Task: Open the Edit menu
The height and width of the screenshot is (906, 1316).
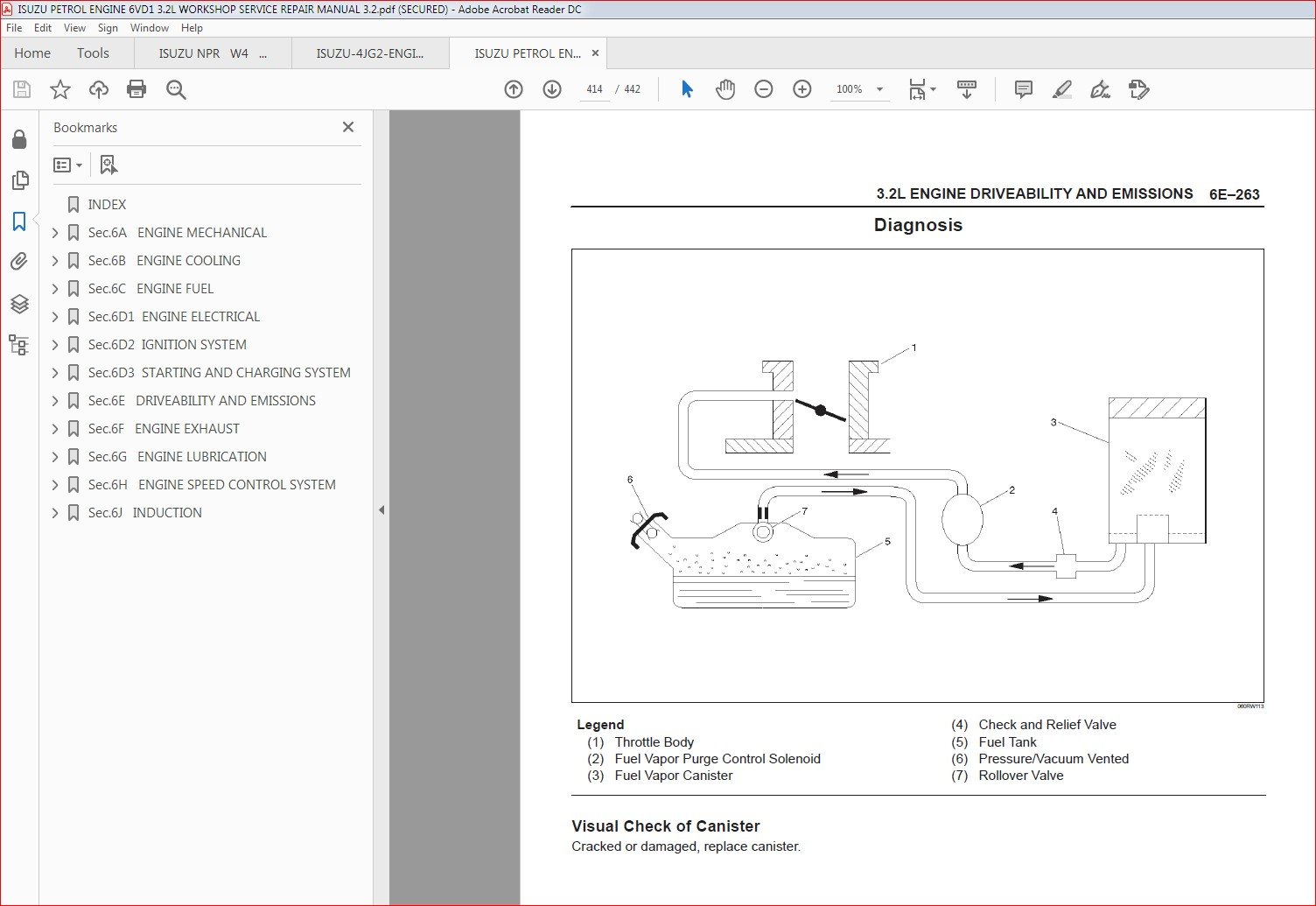Action: (x=43, y=28)
